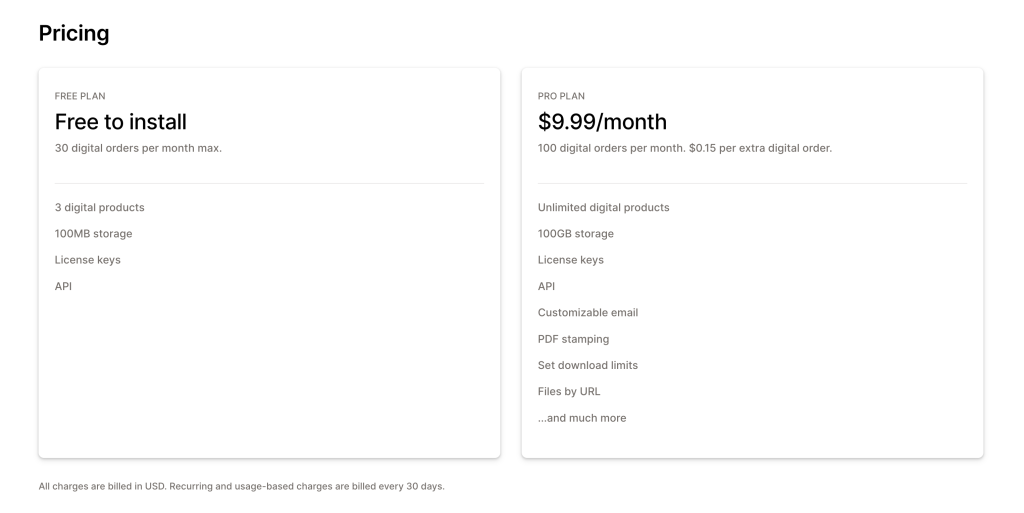Click the PDF stamping feature
1024x513 pixels.
point(573,339)
